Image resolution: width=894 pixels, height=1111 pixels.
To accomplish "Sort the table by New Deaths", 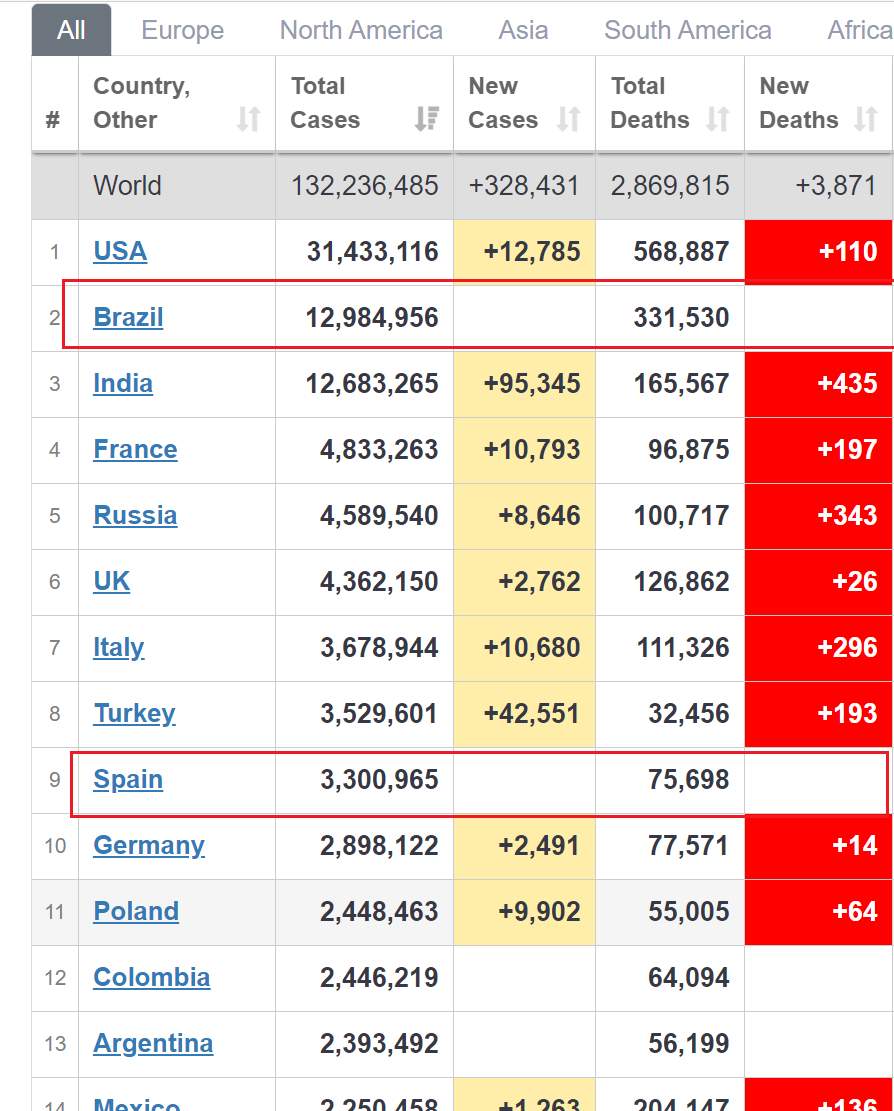I will click(x=866, y=120).
